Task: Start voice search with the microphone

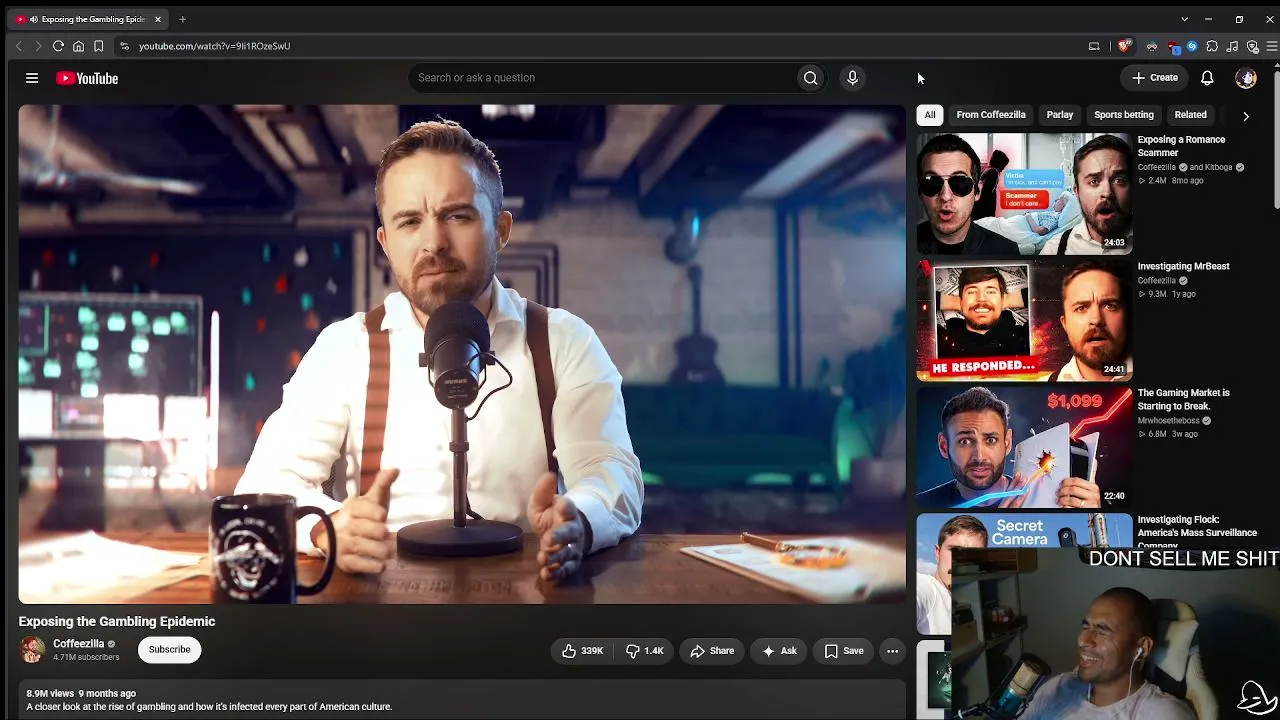Action: pyautogui.click(x=852, y=78)
